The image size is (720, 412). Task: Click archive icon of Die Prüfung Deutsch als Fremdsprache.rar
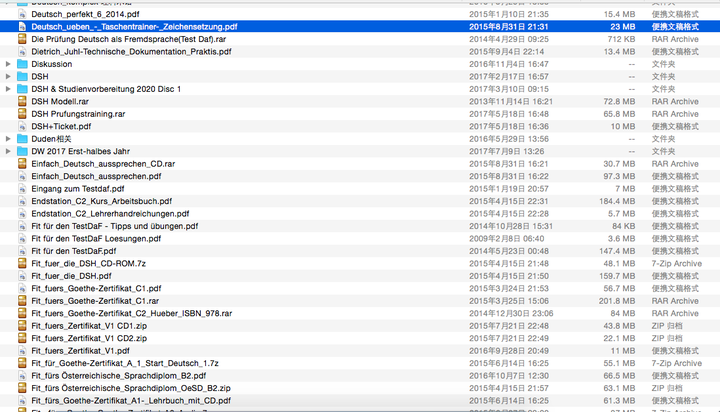click(x=22, y=39)
